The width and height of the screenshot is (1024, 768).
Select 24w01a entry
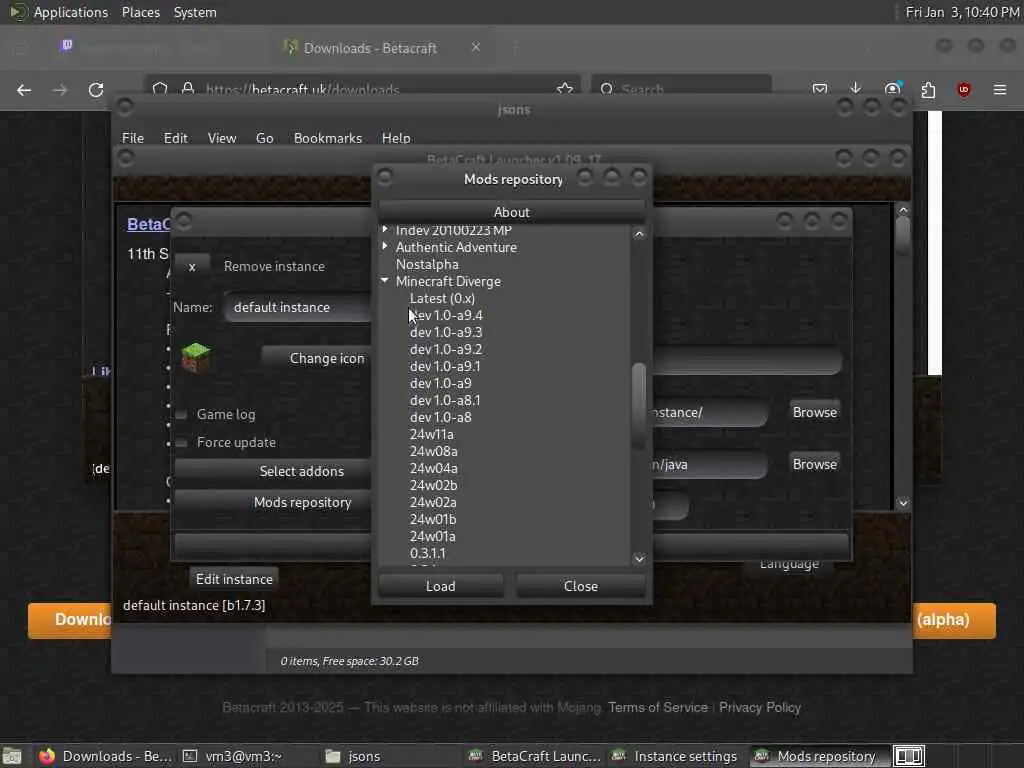coord(433,536)
